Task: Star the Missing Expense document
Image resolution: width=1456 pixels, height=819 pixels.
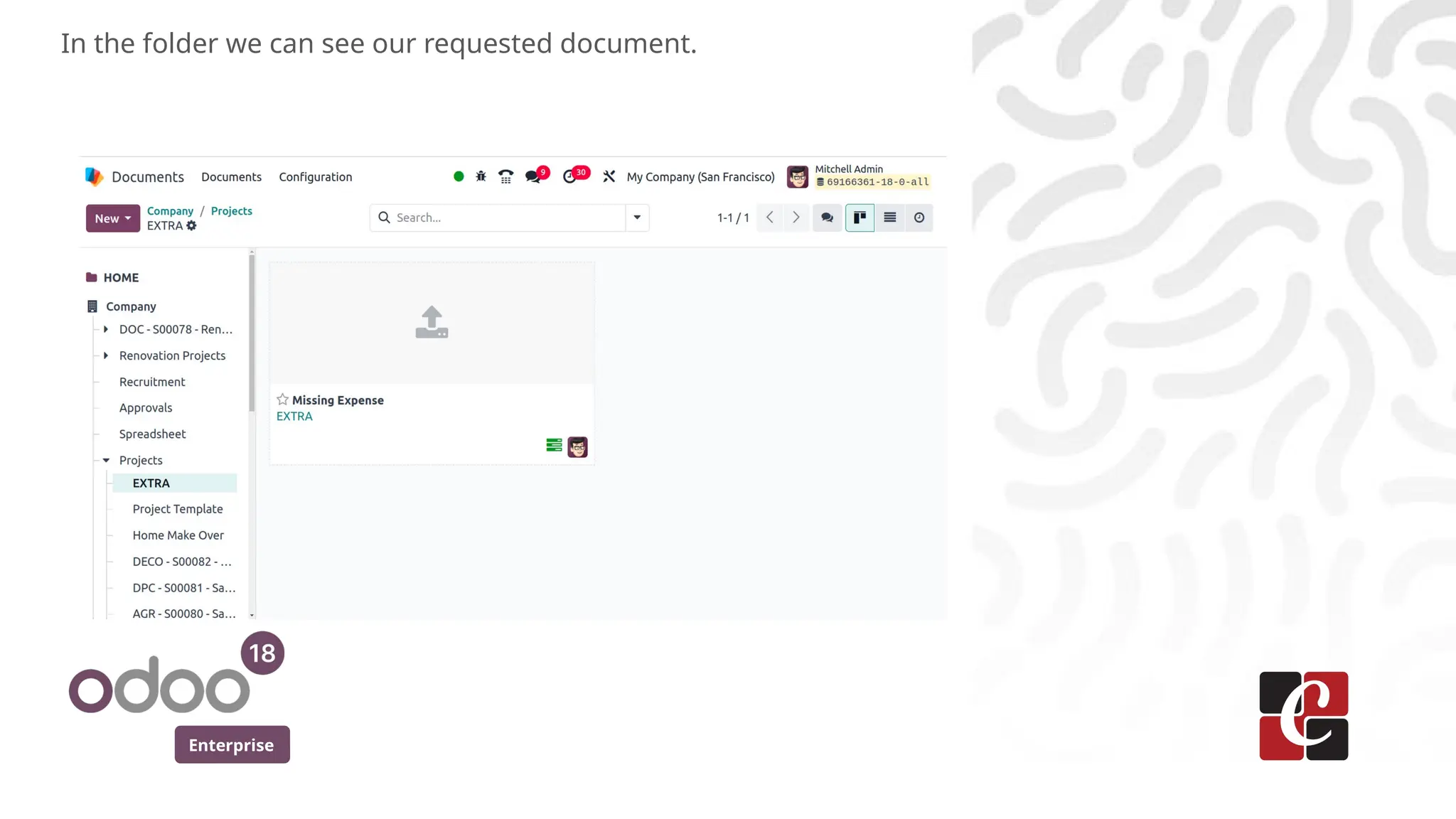Action: click(x=282, y=400)
